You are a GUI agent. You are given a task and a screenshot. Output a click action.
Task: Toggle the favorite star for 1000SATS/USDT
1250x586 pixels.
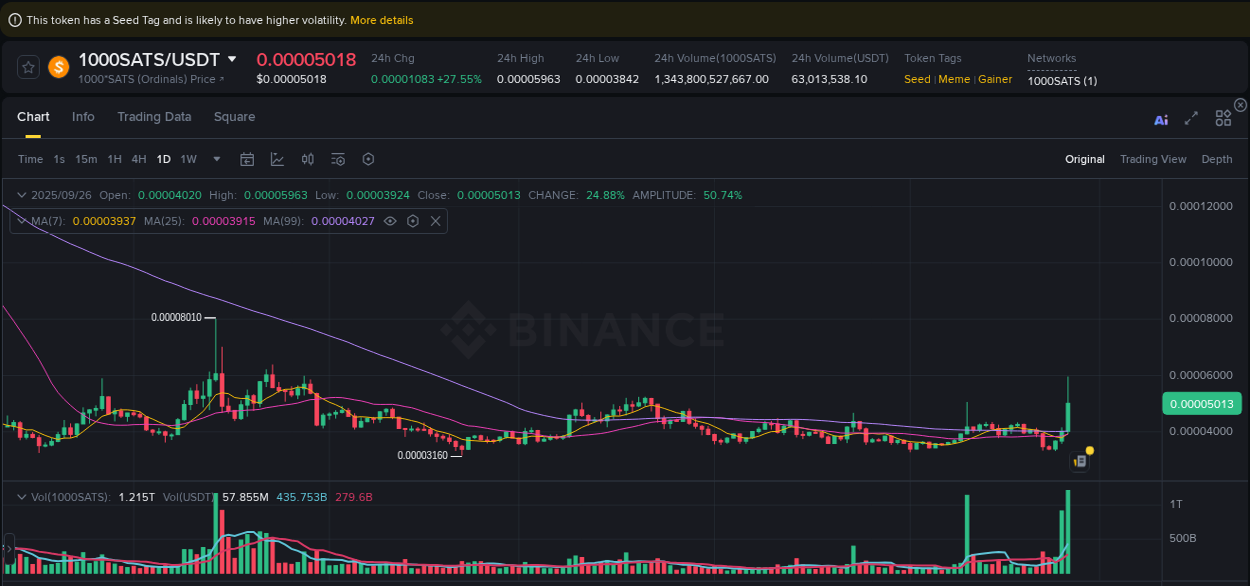pyautogui.click(x=28, y=67)
